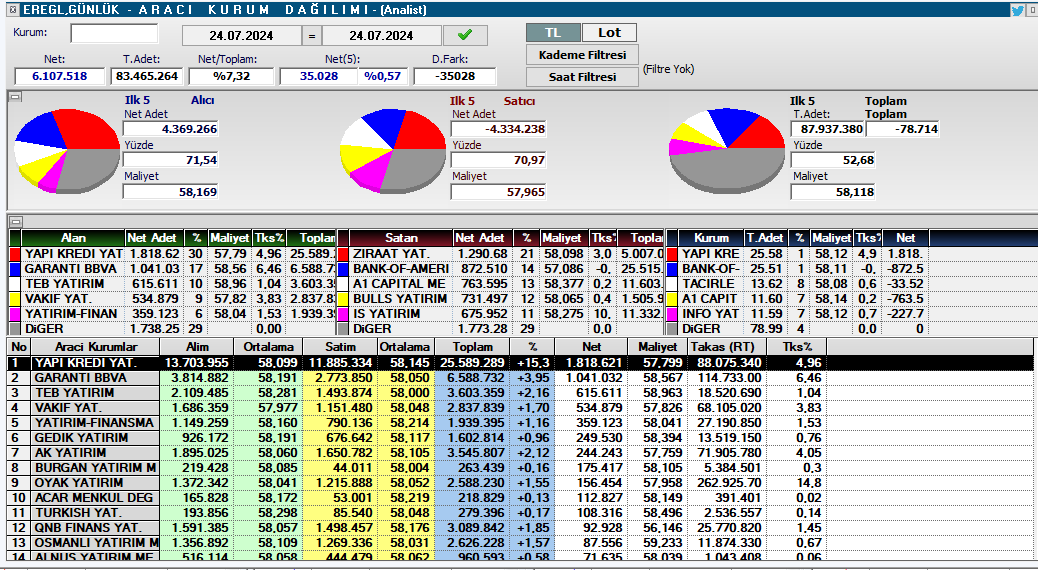Sort main table by Tks% column

pyautogui.click(x=796, y=346)
